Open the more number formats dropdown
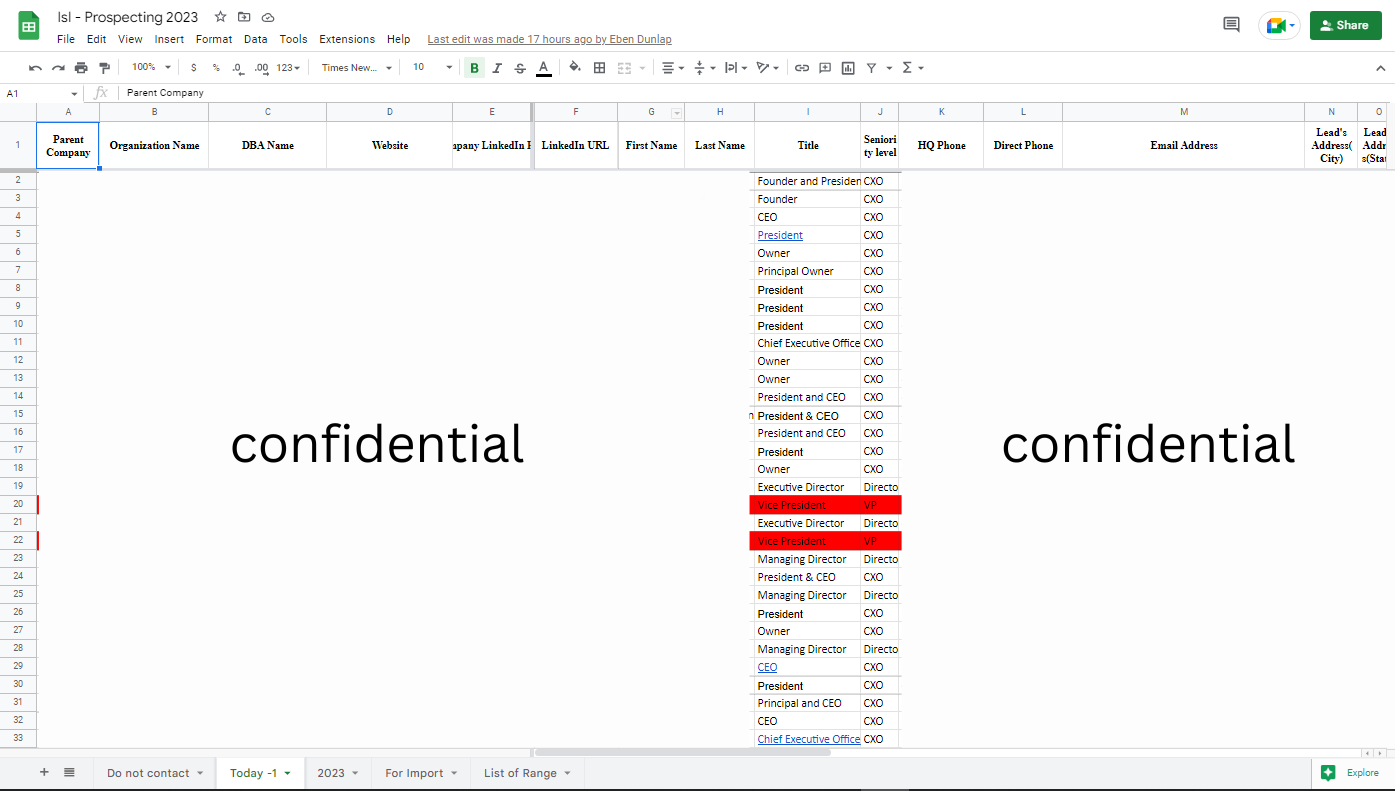The height and width of the screenshot is (791, 1395). click(x=288, y=68)
